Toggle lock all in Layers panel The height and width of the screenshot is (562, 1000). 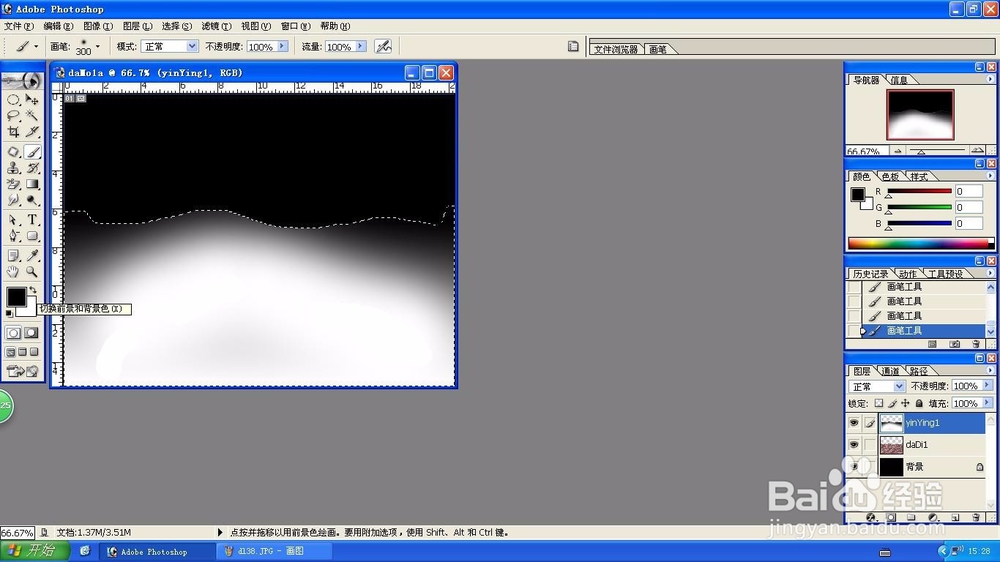919,403
